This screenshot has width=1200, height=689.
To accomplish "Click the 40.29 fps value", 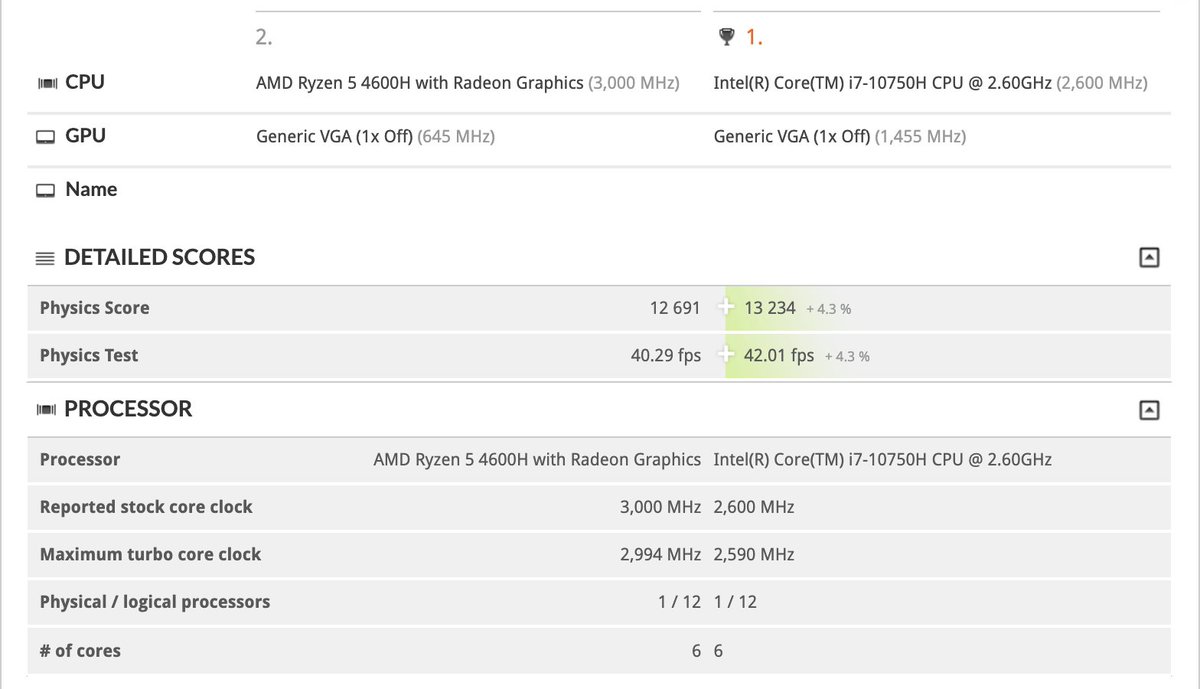I will point(666,355).
